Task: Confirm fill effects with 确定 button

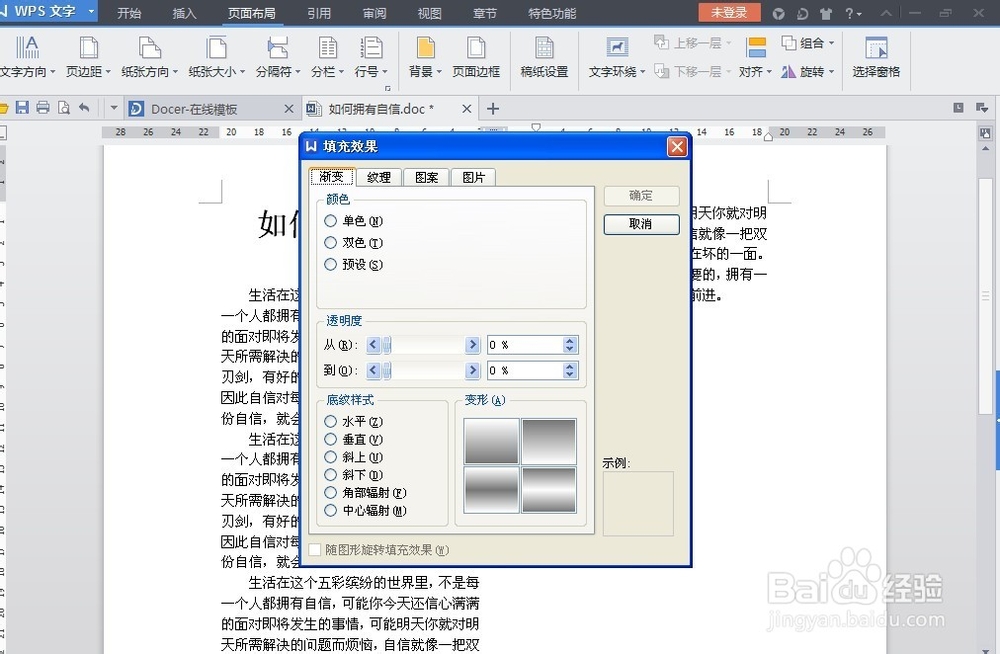Action: [641, 196]
